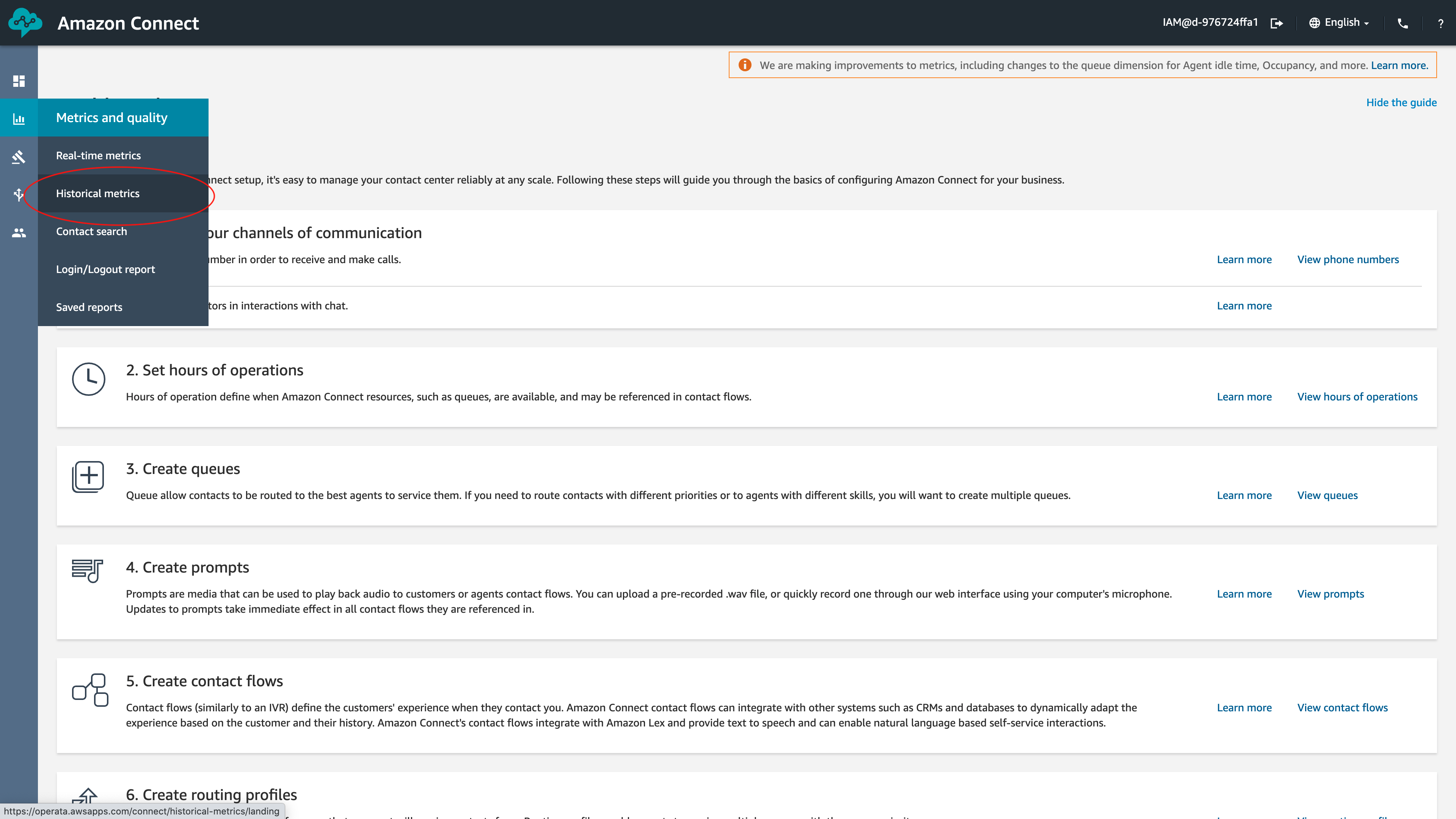1456x819 pixels.
Task: Open the gavel-shaped routing sidebar icon
Action: [19, 157]
